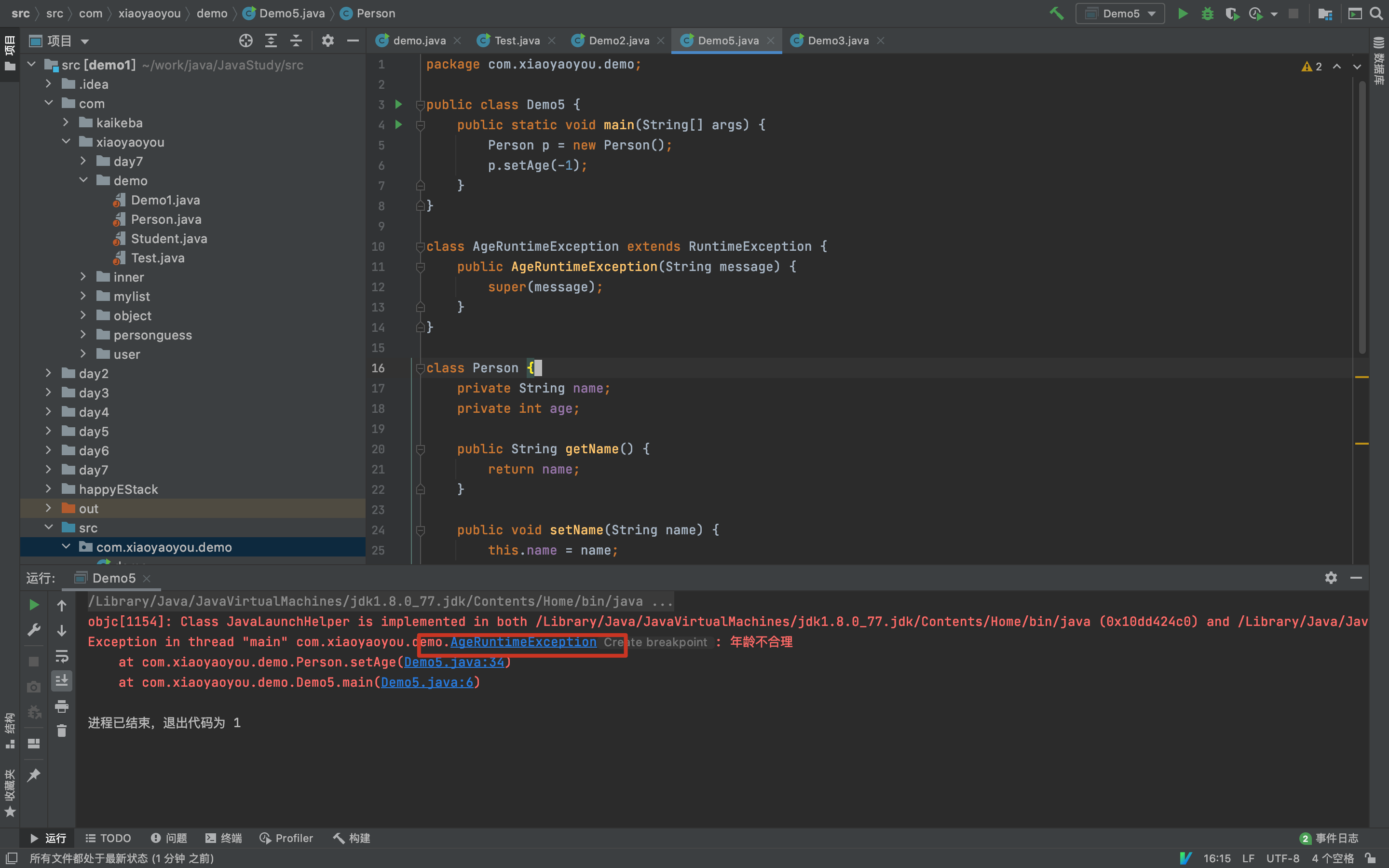Click the down stack trace arrow
Viewport: 1389px width, 868px height.
[61, 630]
